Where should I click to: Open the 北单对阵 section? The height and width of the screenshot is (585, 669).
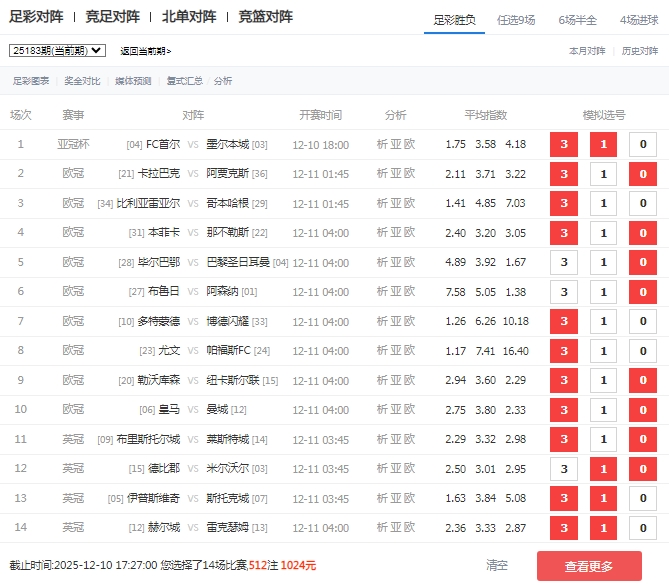pyautogui.click(x=189, y=17)
